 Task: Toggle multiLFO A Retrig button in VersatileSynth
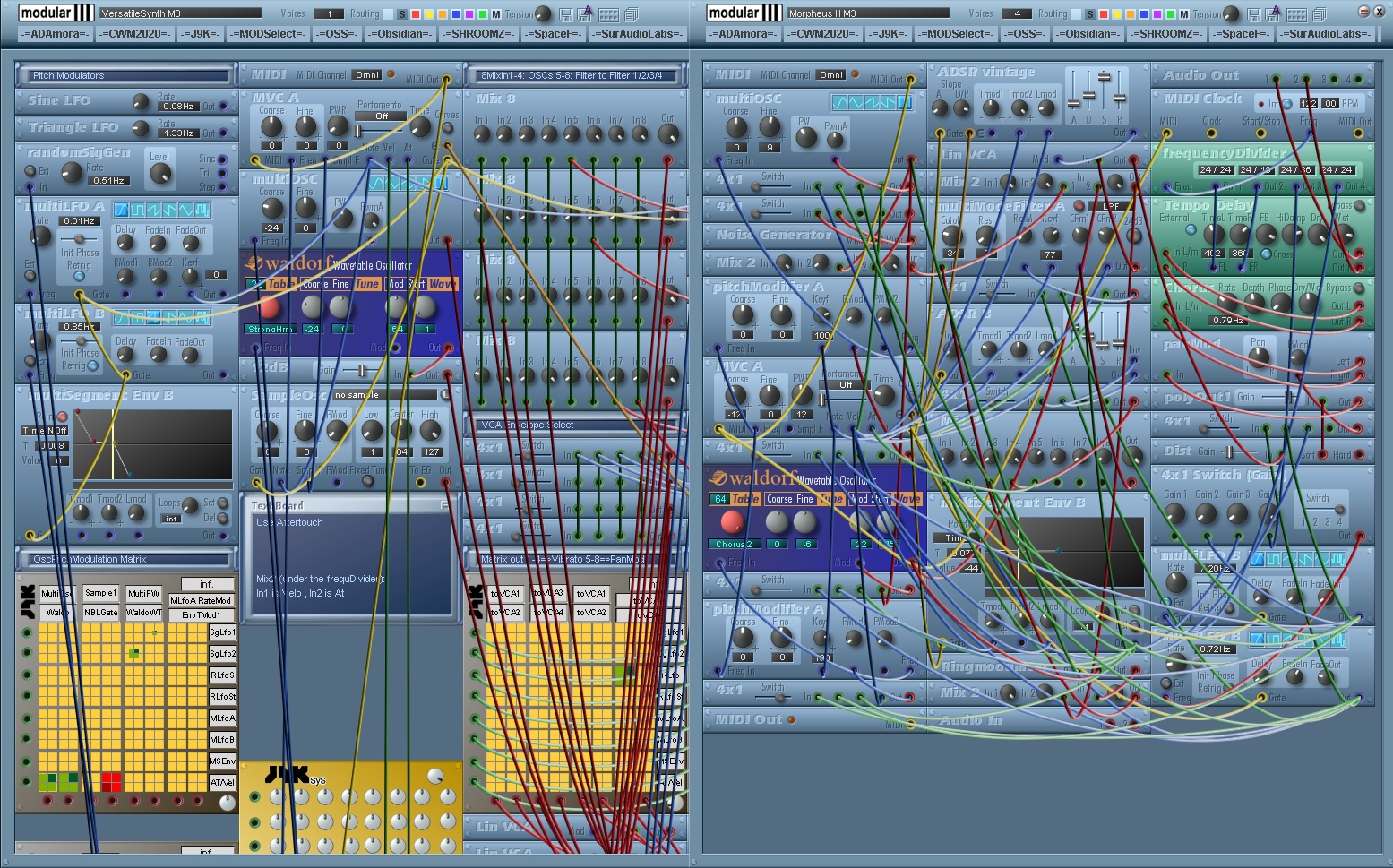pyautogui.click(x=79, y=277)
